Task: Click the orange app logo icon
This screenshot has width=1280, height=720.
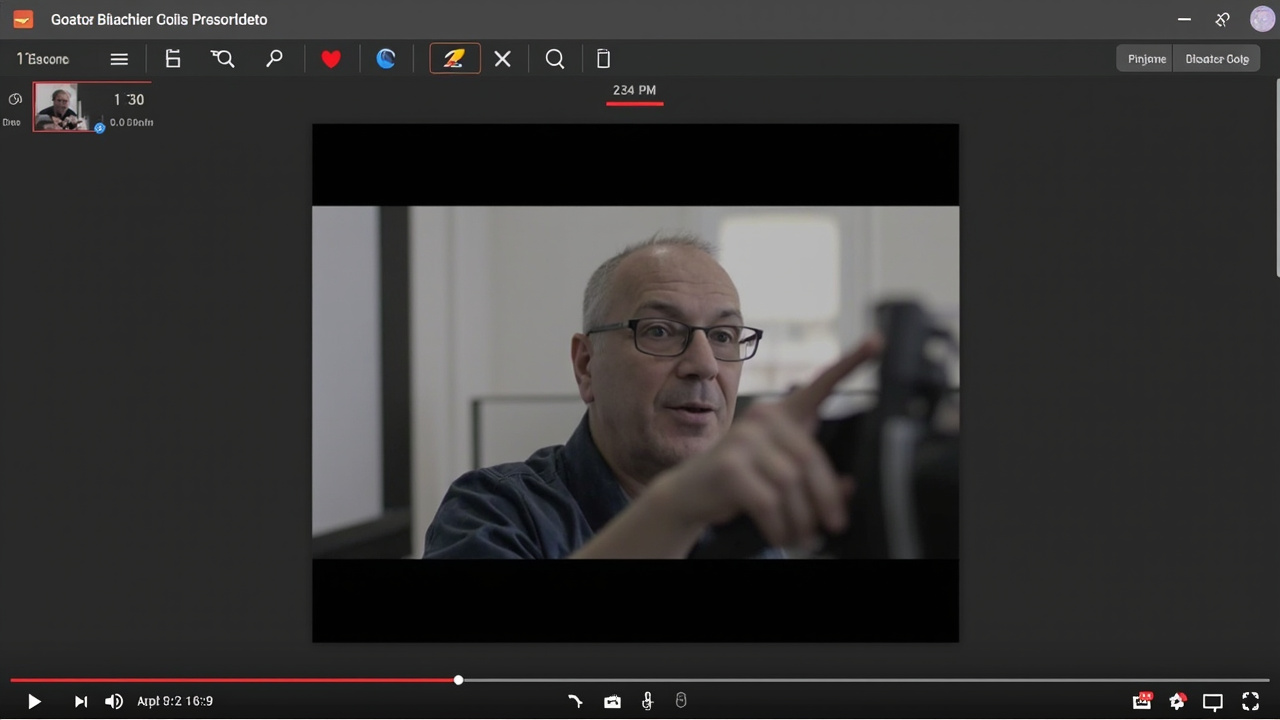Action: click(23, 19)
